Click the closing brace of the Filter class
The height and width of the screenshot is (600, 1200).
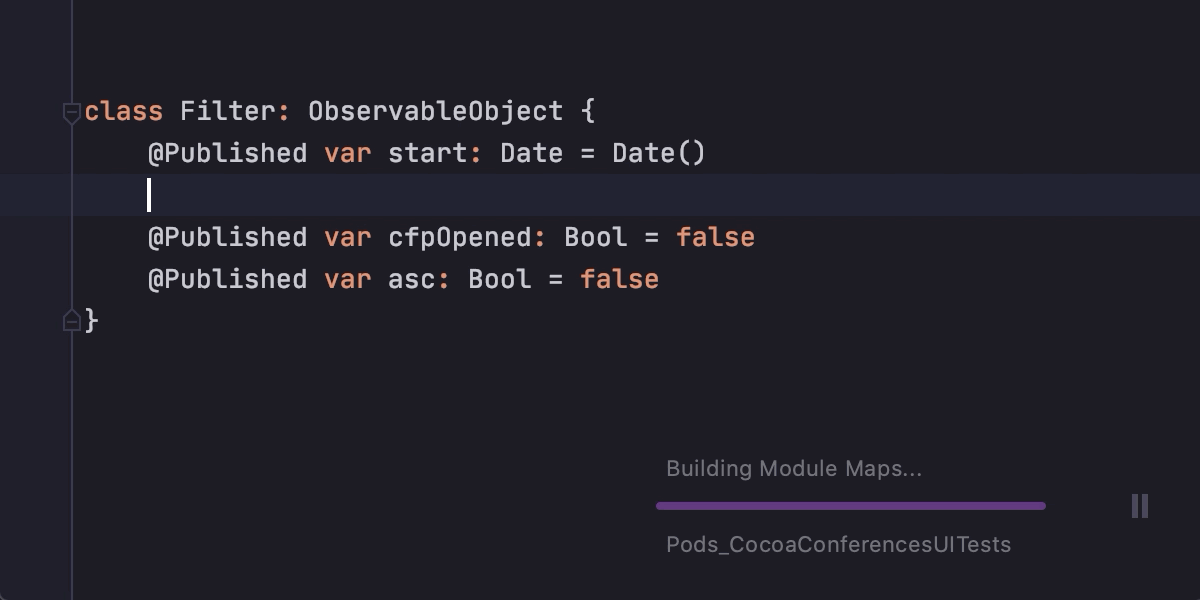coord(92,320)
